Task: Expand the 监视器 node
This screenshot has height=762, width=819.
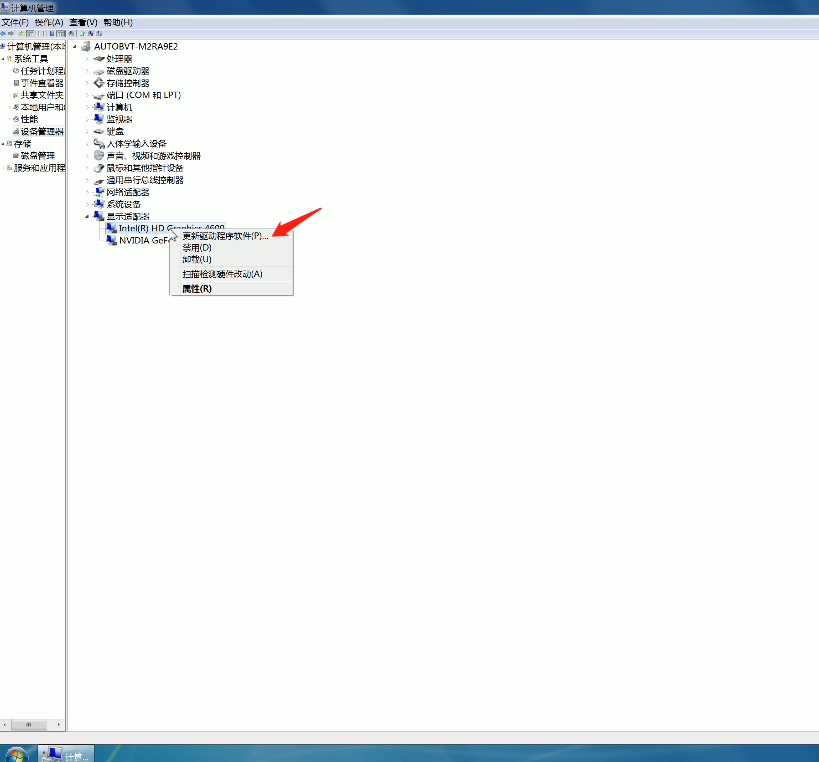Action: (87, 120)
